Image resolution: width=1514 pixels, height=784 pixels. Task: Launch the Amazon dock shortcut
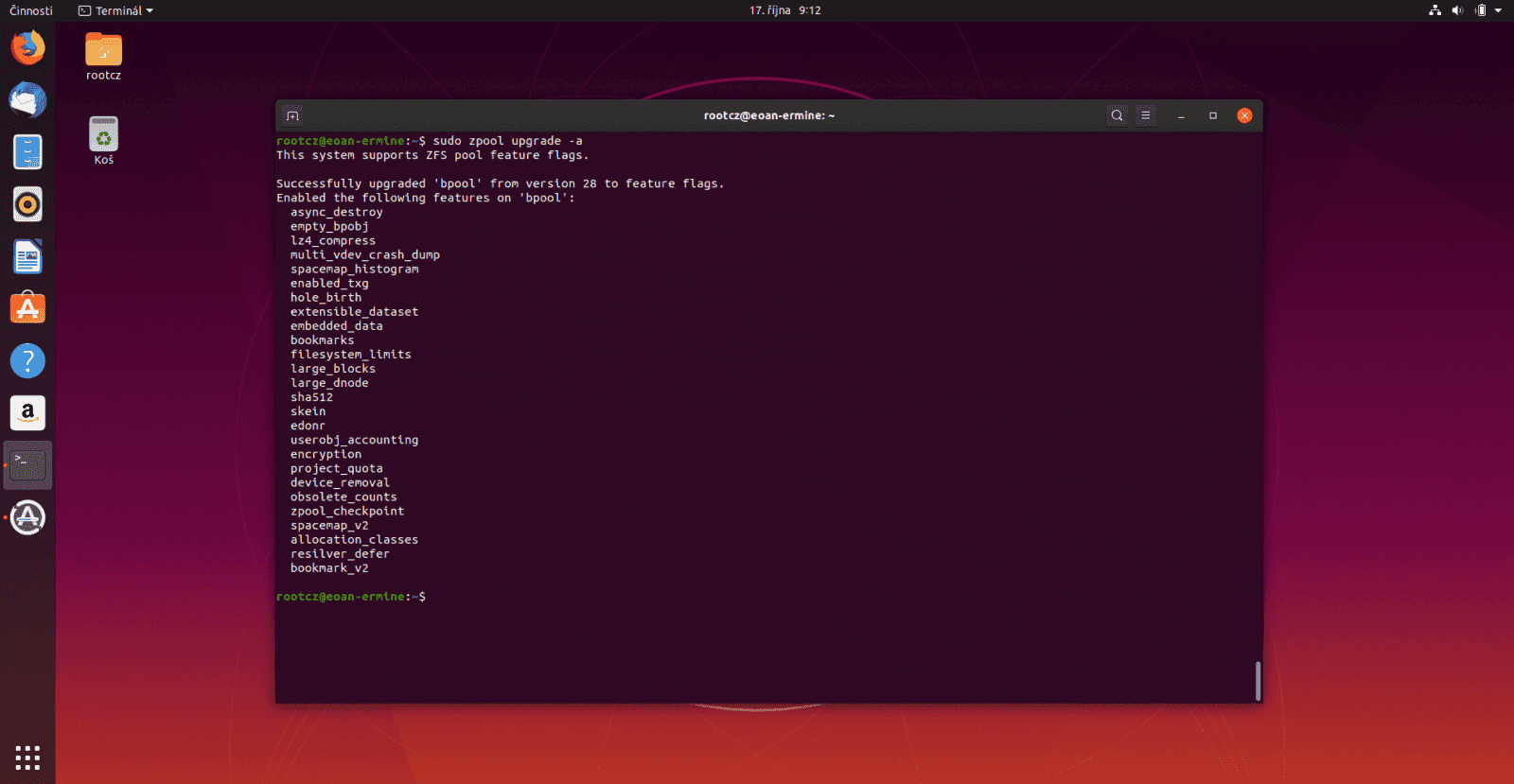coord(27,412)
